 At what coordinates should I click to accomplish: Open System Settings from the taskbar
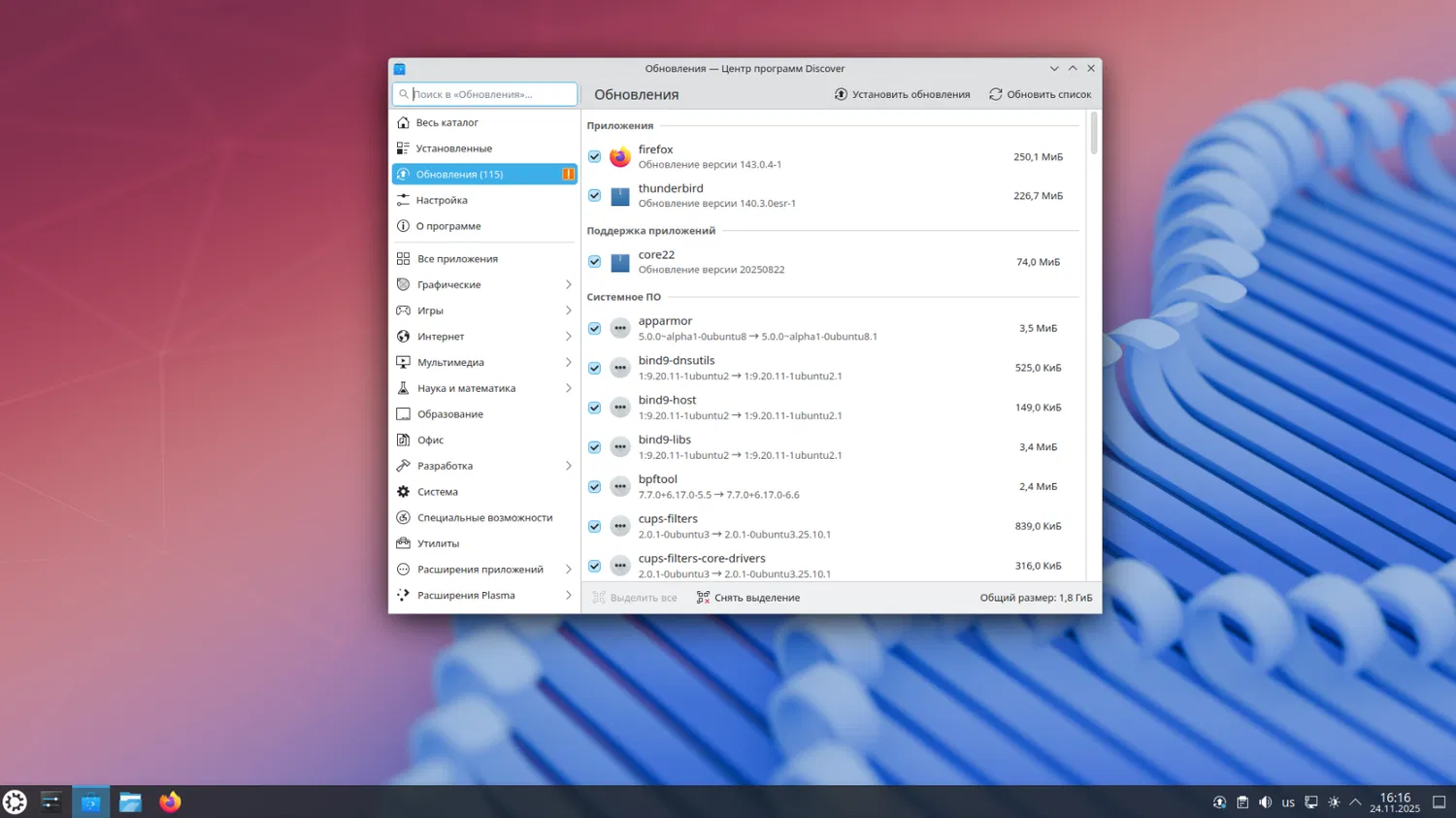tap(51, 802)
